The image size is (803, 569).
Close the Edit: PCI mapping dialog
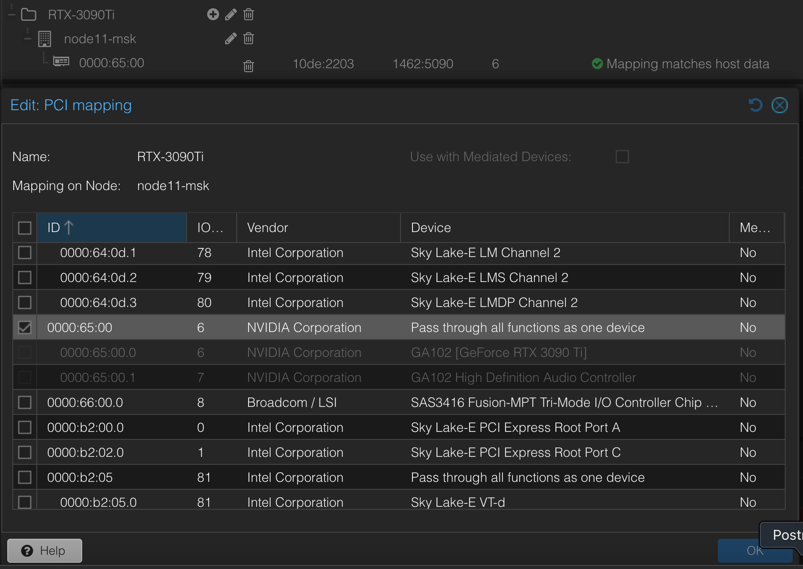click(x=780, y=105)
